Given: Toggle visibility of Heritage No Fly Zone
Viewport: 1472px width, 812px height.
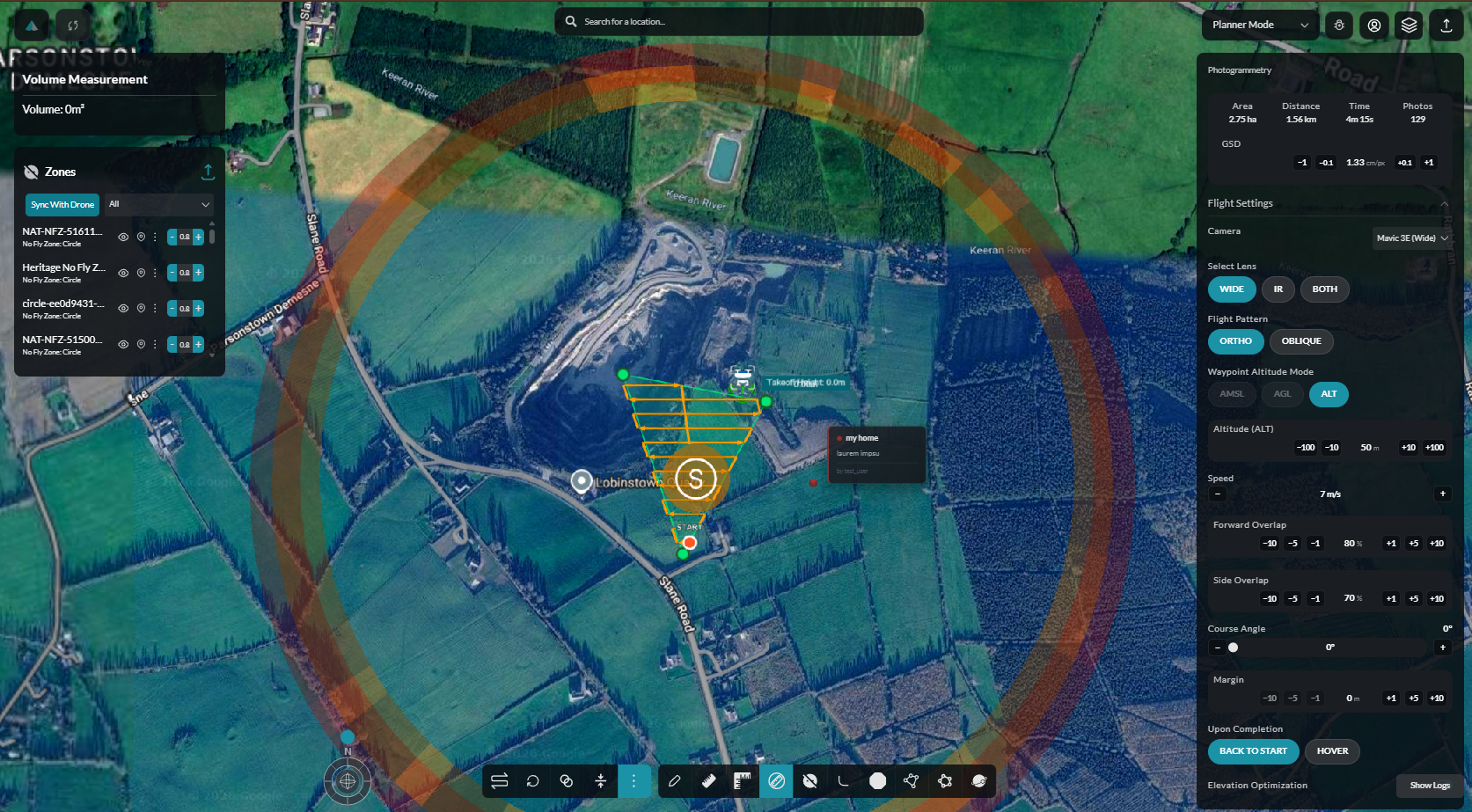Looking at the screenshot, I should pyautogui.click(x=123, y=273).
